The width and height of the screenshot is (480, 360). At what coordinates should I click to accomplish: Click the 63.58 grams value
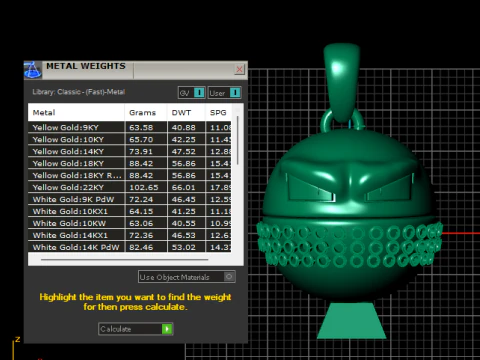tap(141, 128)
